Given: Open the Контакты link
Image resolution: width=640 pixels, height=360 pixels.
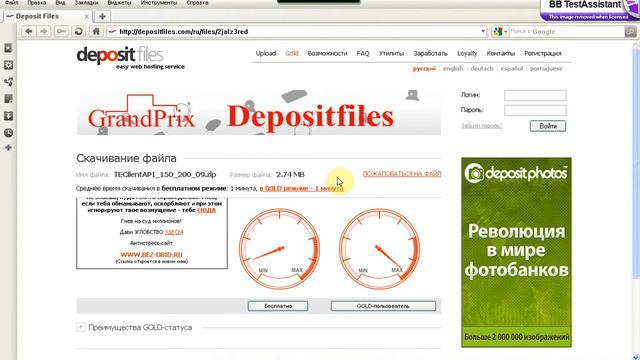Looking at the screenshot, I should point(500,53).
